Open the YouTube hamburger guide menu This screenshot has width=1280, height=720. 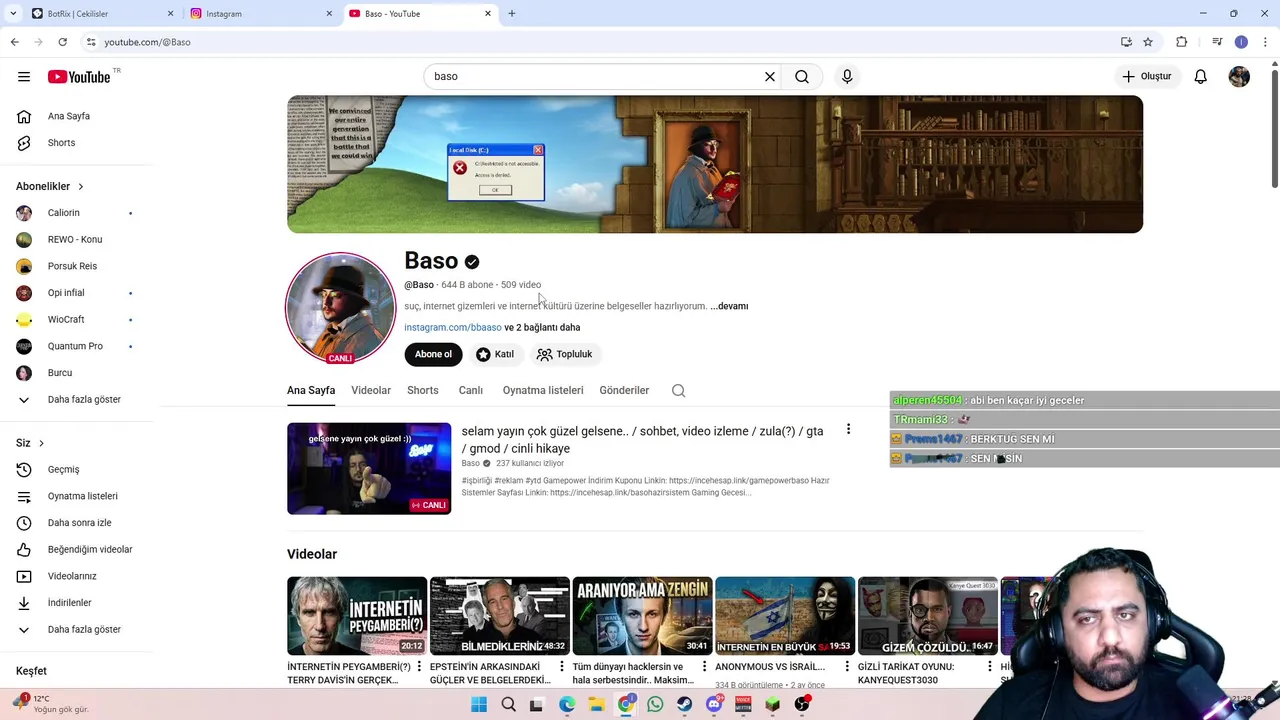click(x=24, y=77)
